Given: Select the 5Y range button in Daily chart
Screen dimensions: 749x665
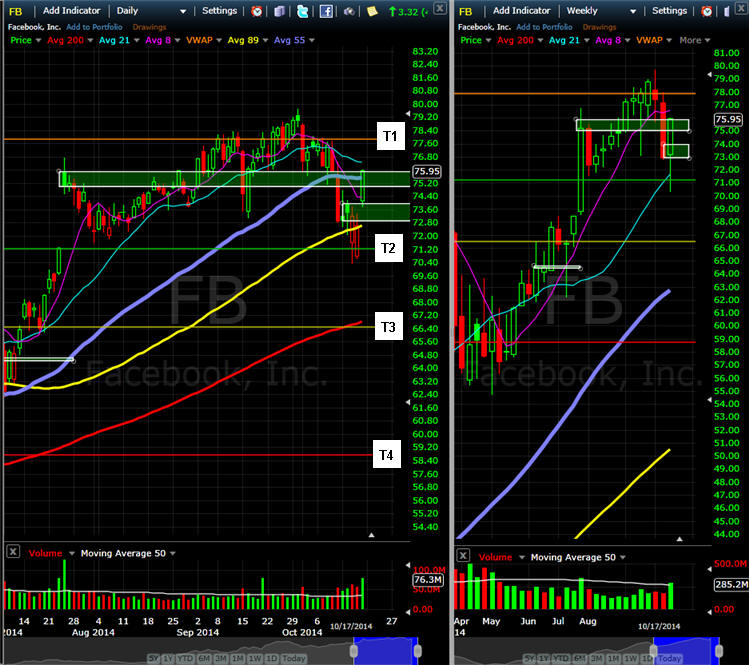Looking at the screenshot, I should (x=153, y=658).
